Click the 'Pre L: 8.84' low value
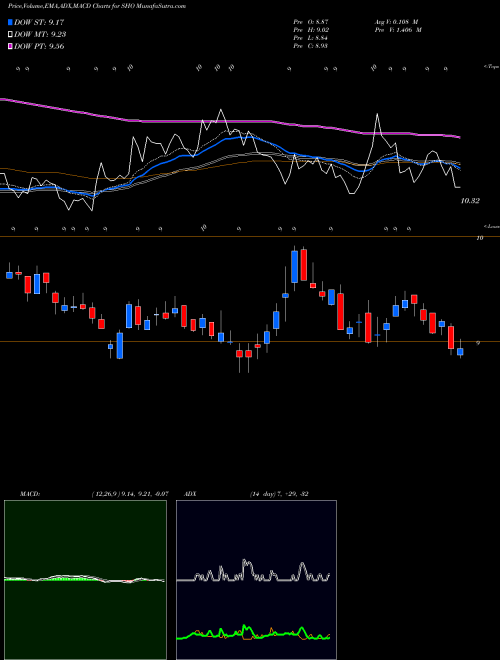500x660 pixels. [x=311, y=38]
